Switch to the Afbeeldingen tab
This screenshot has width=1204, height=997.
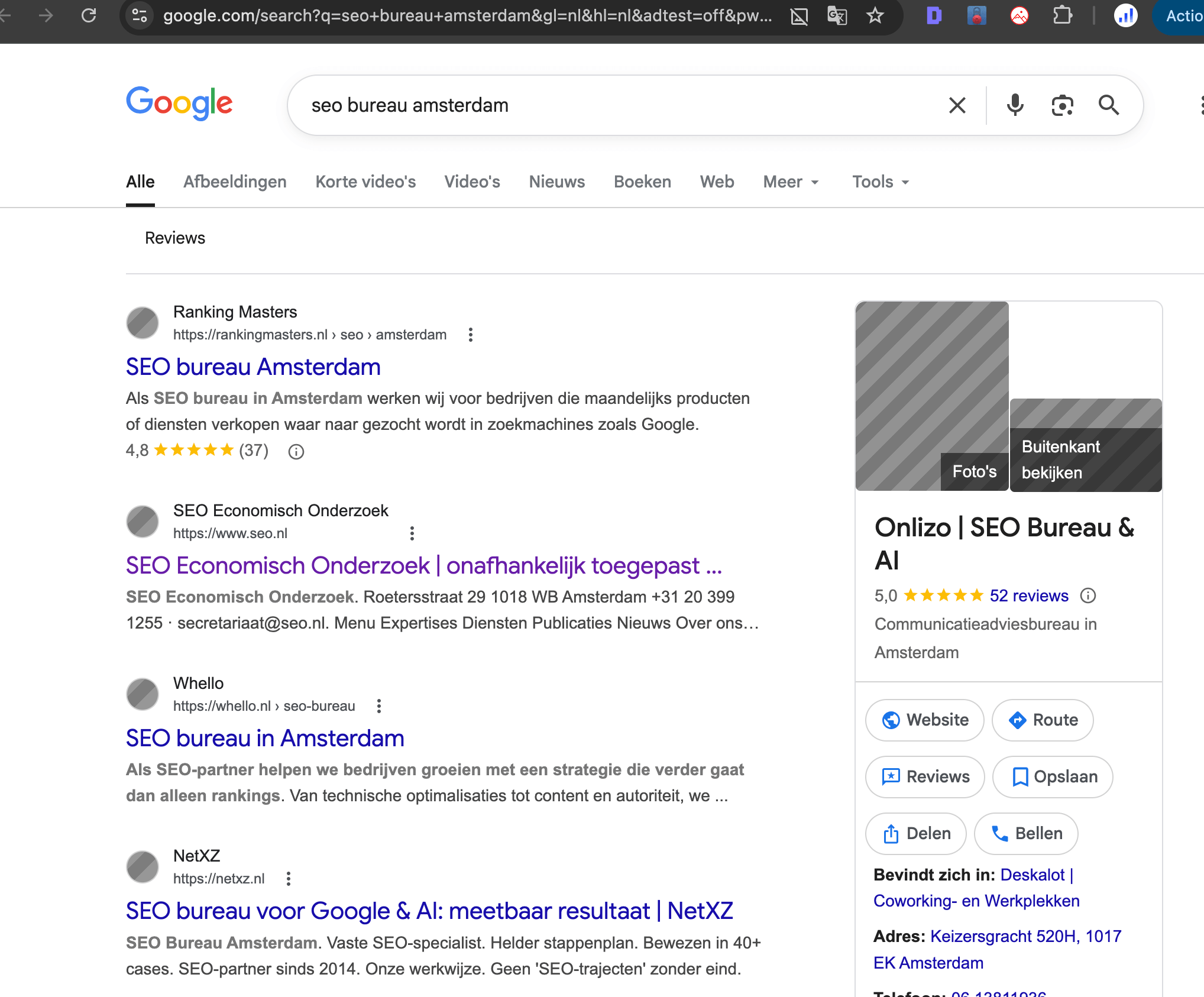(x=235, y=182)
